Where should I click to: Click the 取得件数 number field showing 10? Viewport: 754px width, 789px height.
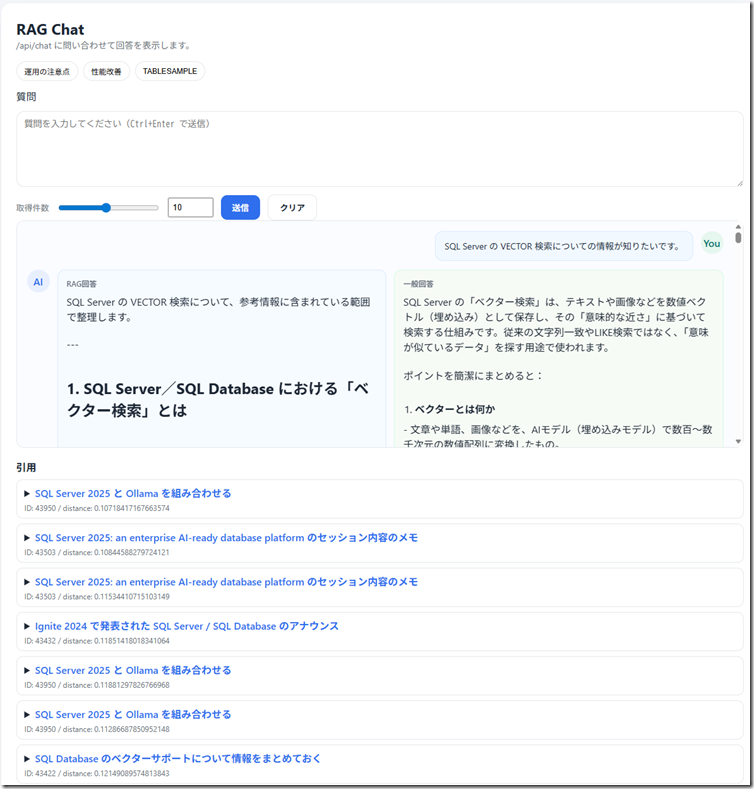(x=190, y=207)
